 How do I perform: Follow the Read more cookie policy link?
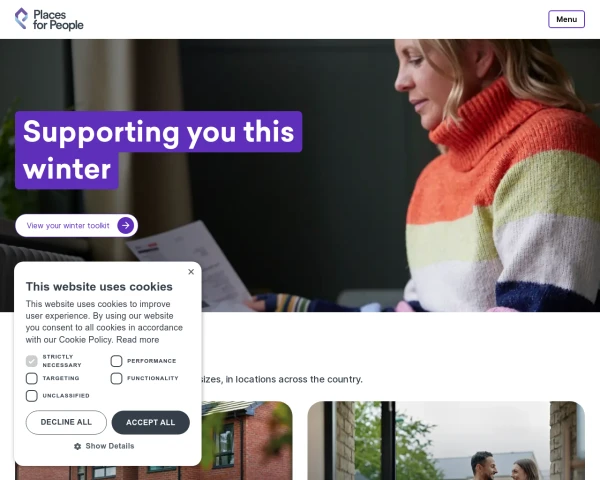point(138,340)
